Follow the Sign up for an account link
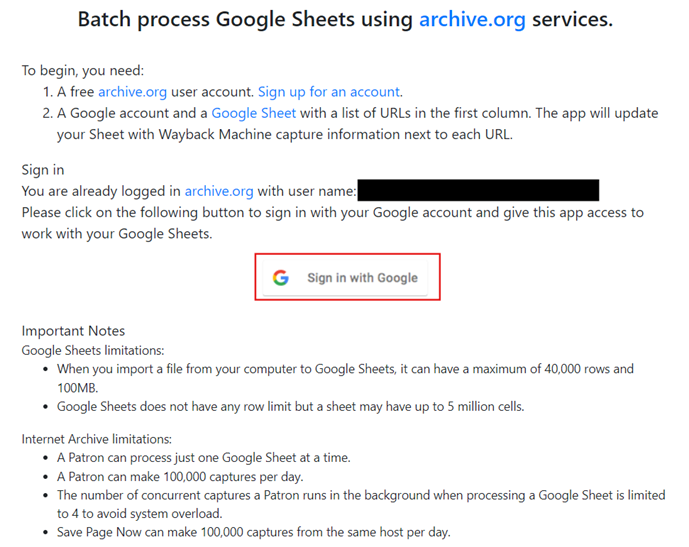Viewport: 689px width, 547px height. click(329, 92)
